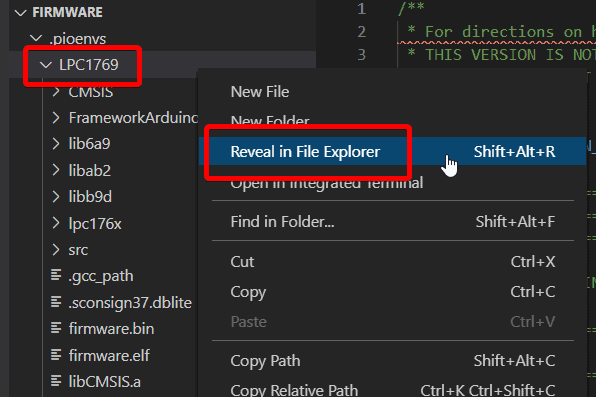Expand the src folder chevron
The height and width of the screenshot is (397, 596).
[x=56, y=250]
